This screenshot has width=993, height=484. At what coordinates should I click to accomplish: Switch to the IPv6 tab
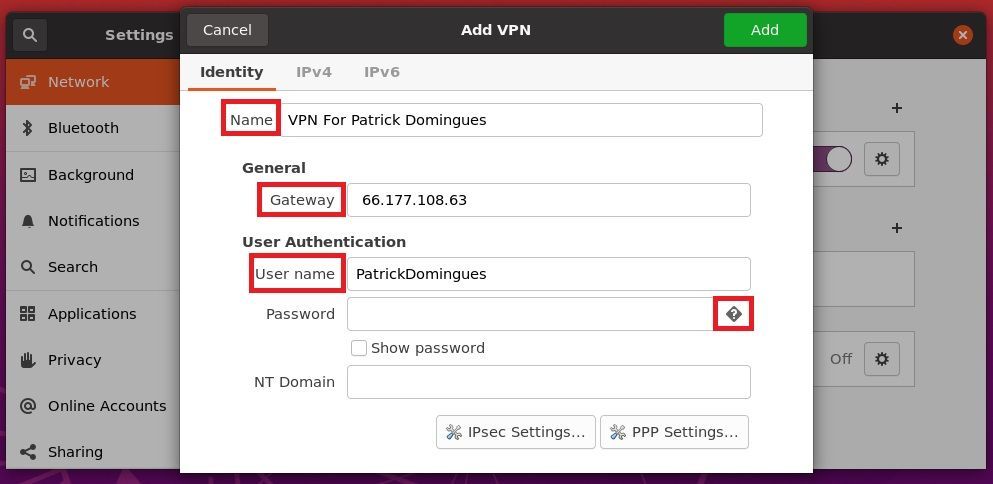pos(381,72)
